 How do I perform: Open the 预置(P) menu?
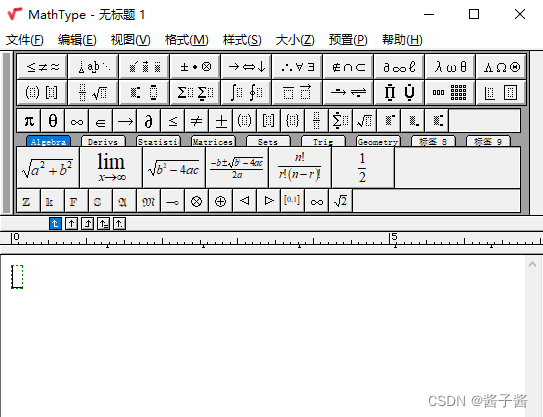tap(348, 40)
